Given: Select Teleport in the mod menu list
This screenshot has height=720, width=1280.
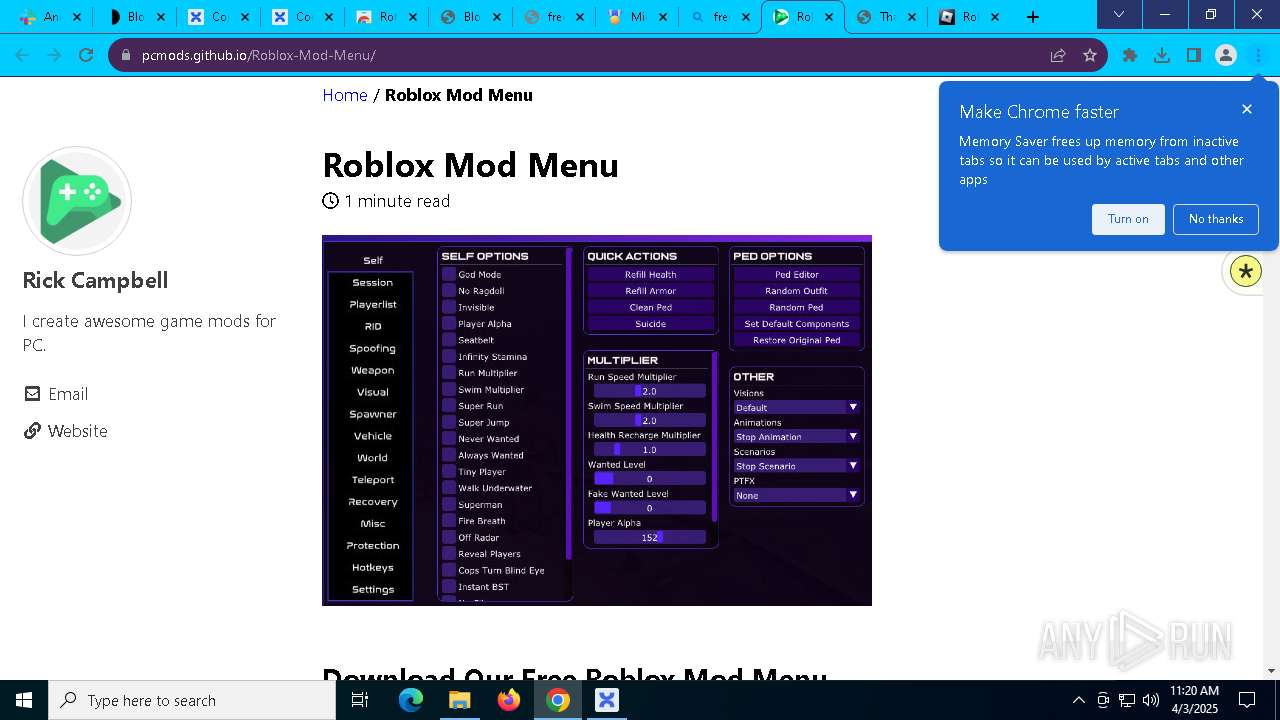Looking at the screenshot, I should click(372, 480).
